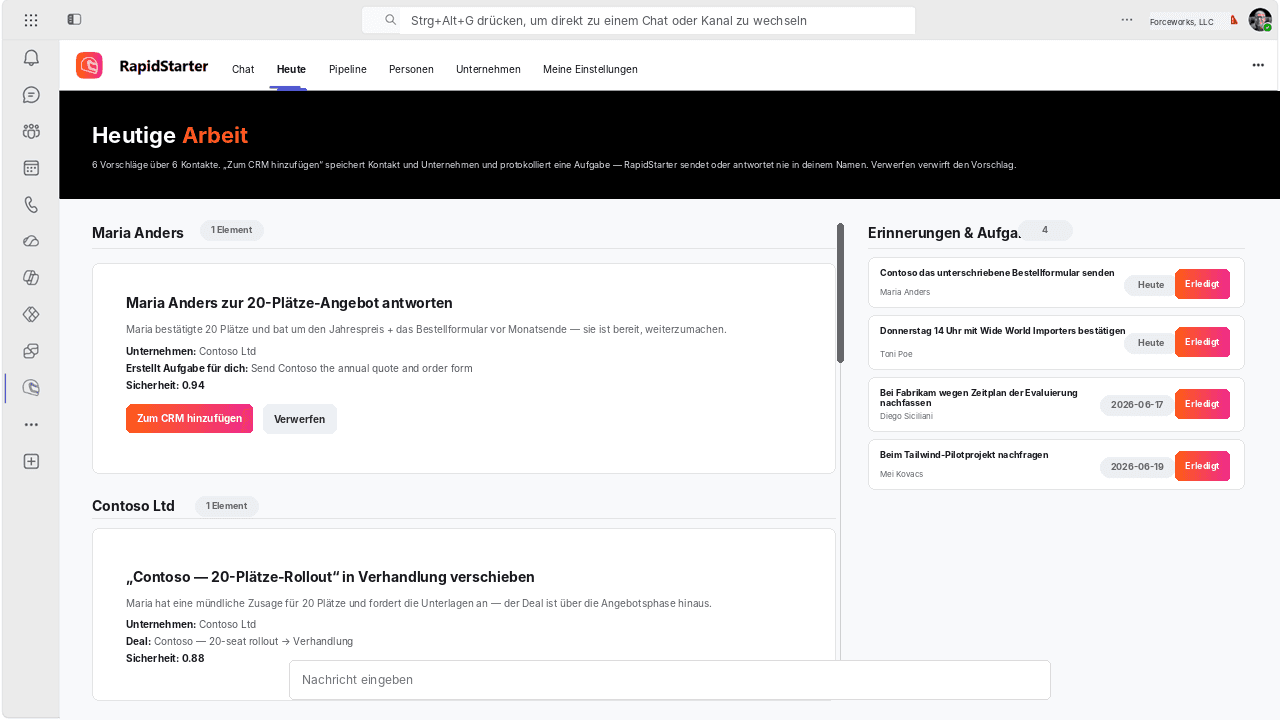Mark Fabrikam follow-up as Erledigt
1280x720 pixels.
pos(1202,404)
